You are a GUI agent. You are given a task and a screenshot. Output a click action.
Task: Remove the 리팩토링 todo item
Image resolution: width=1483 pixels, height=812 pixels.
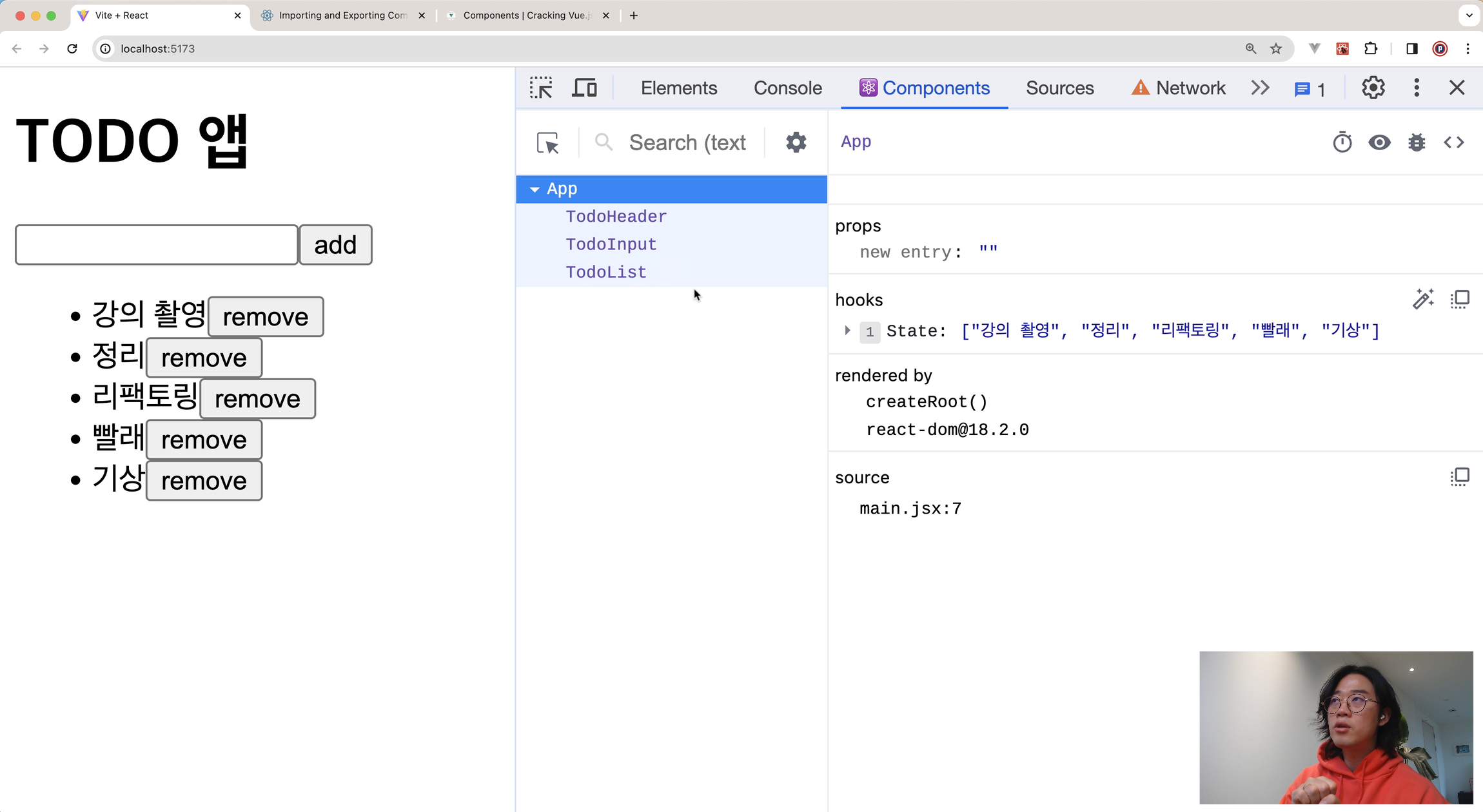[257, 399]
